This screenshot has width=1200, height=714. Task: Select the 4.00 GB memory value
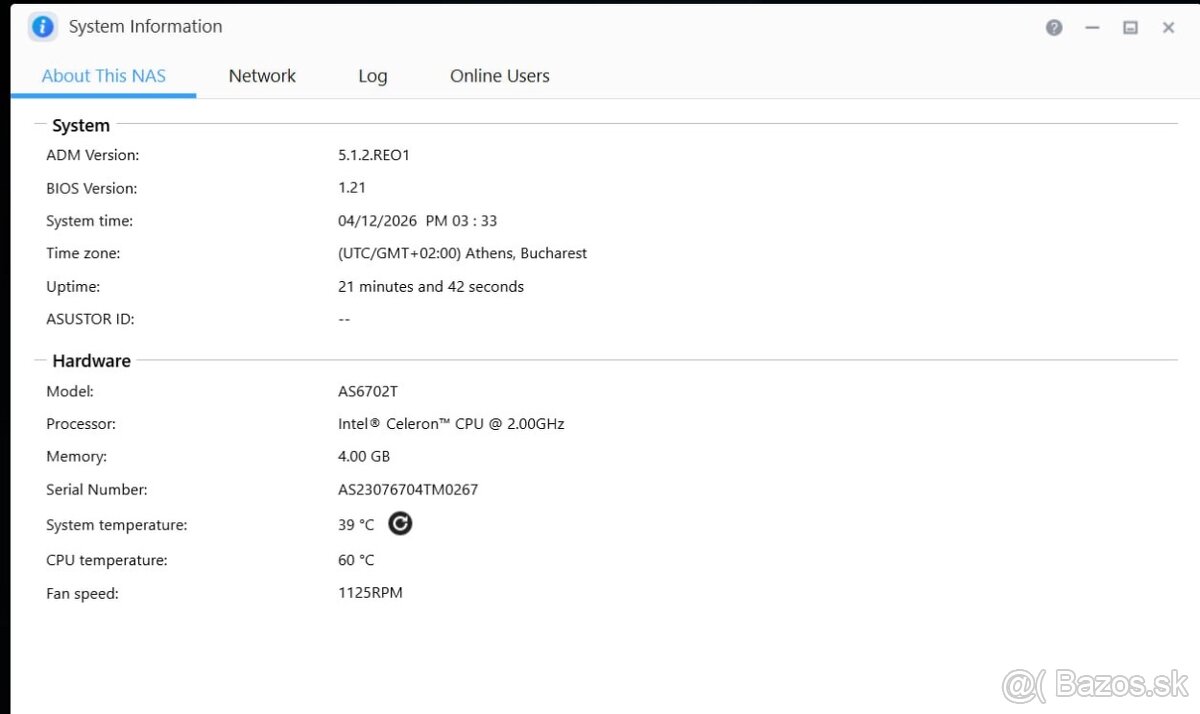click(364, 457)
